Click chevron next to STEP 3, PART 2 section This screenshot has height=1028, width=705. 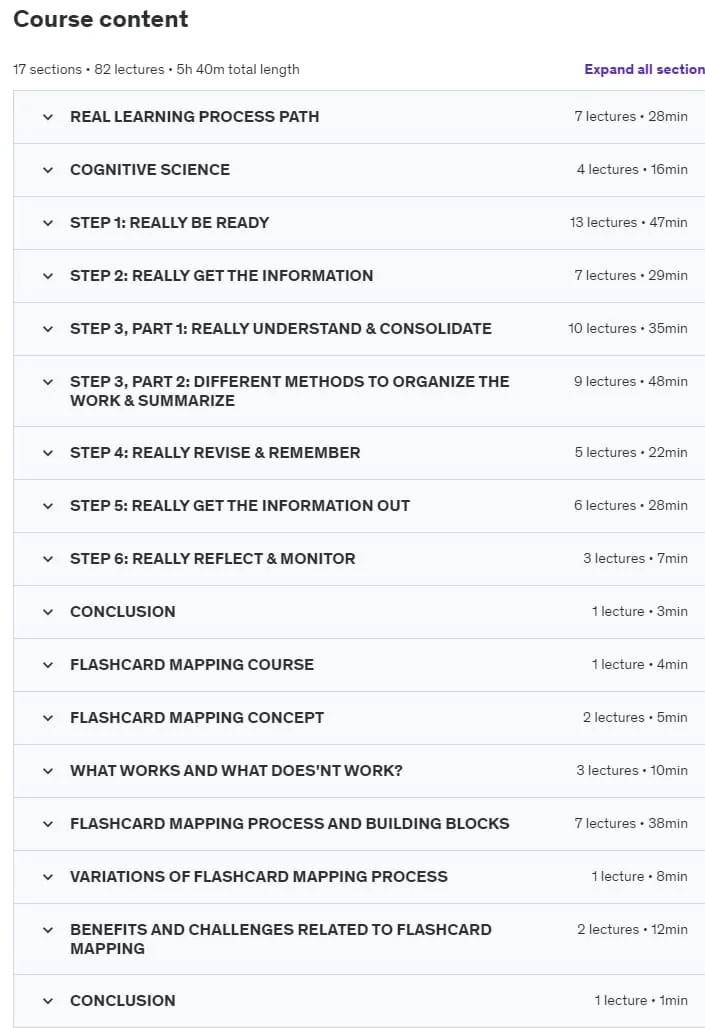point(48,382)
